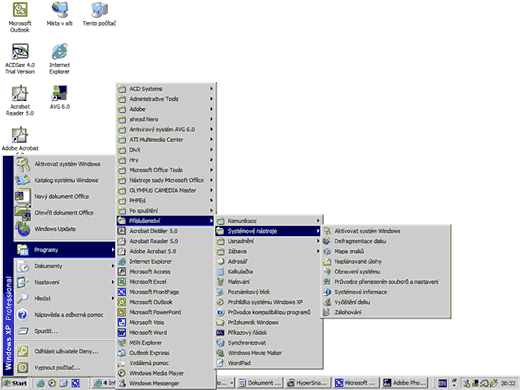Expand Zábava submenu arrow
Image resolution: width=520 pixels, height=390 pixels.
pyautogui.click(x=318, y=251)
